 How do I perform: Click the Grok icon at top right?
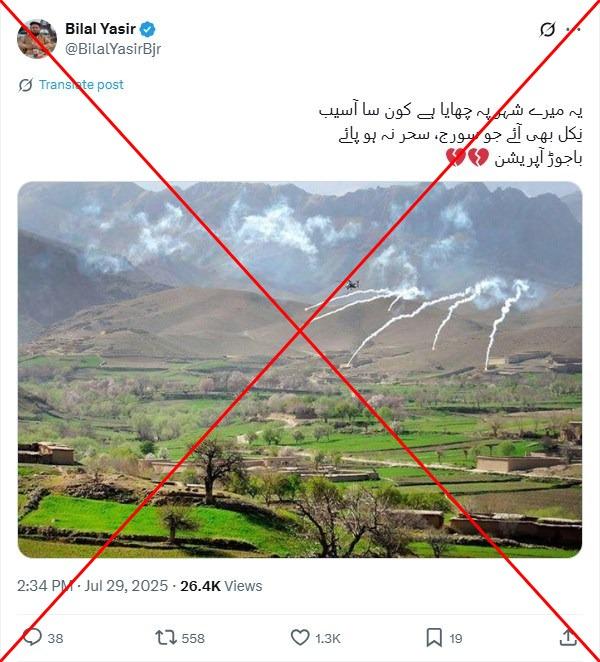pyautogui.click(x=547, y=30)
